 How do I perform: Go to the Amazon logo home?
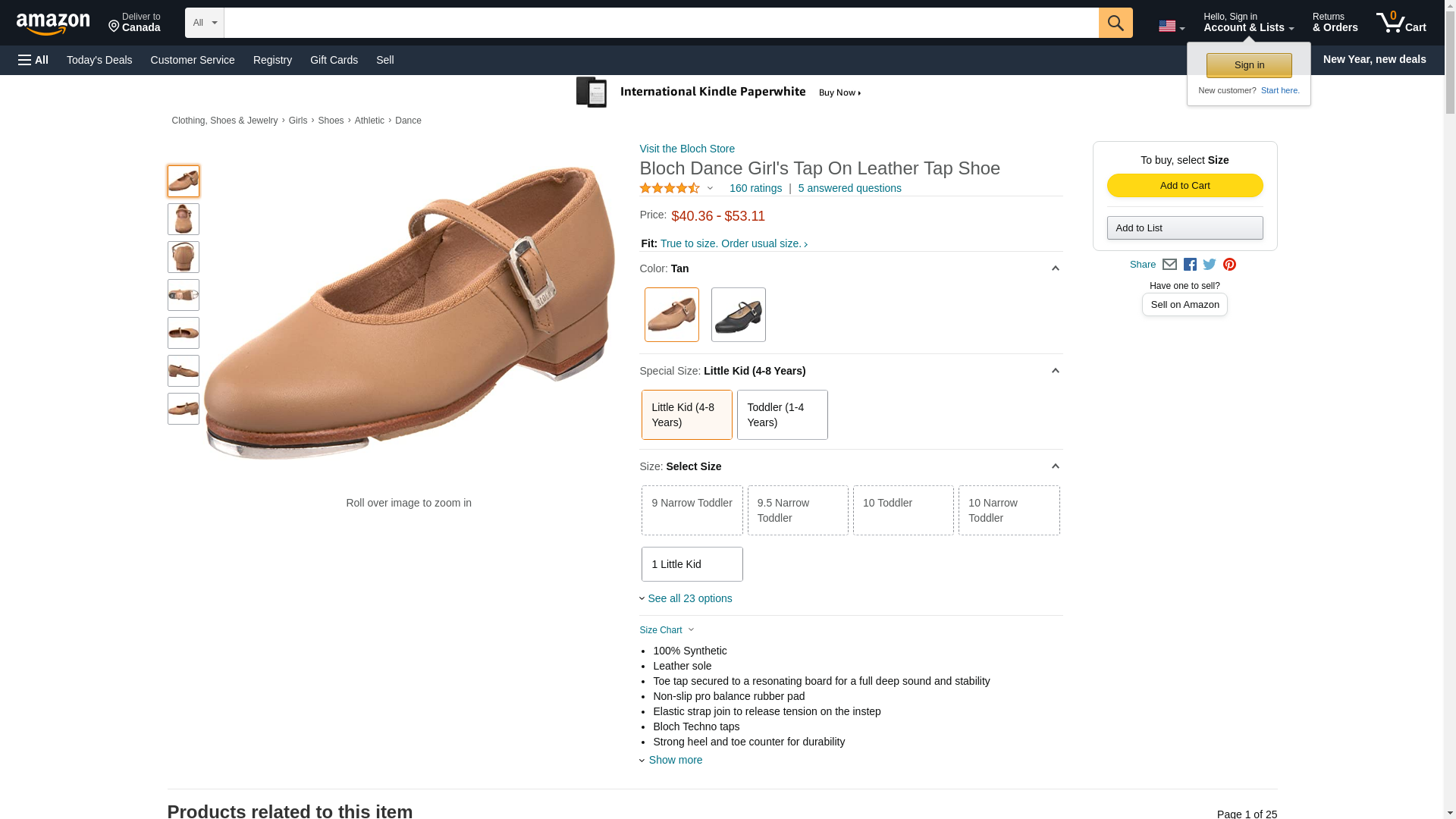[53, 24]
